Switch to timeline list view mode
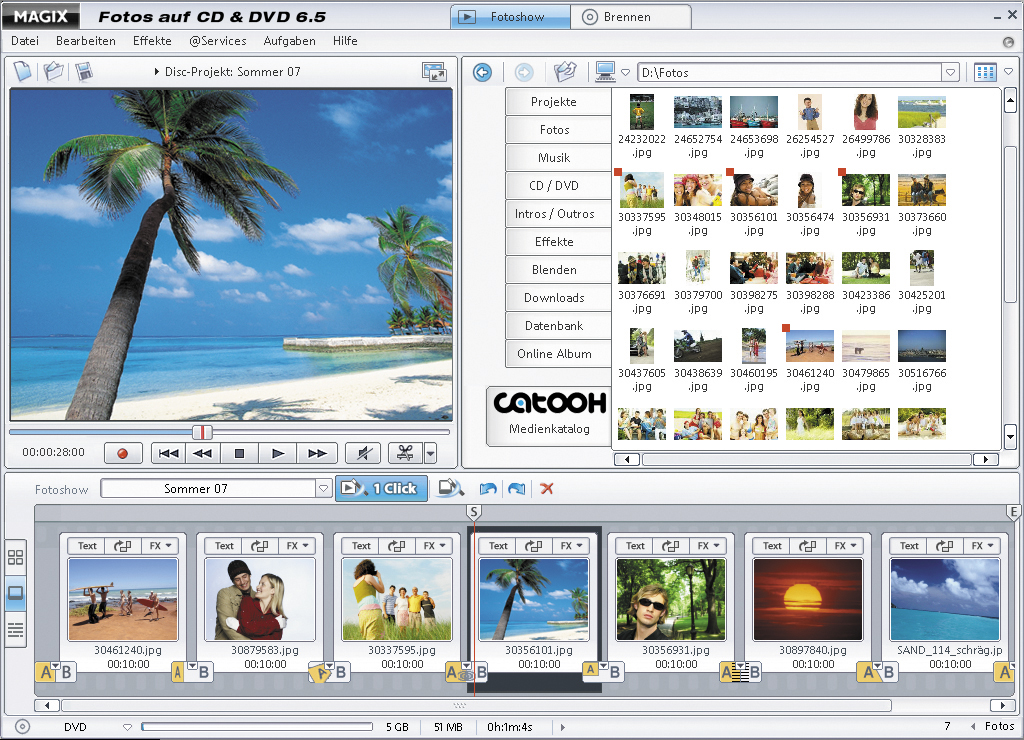 (x=16, y=629)
